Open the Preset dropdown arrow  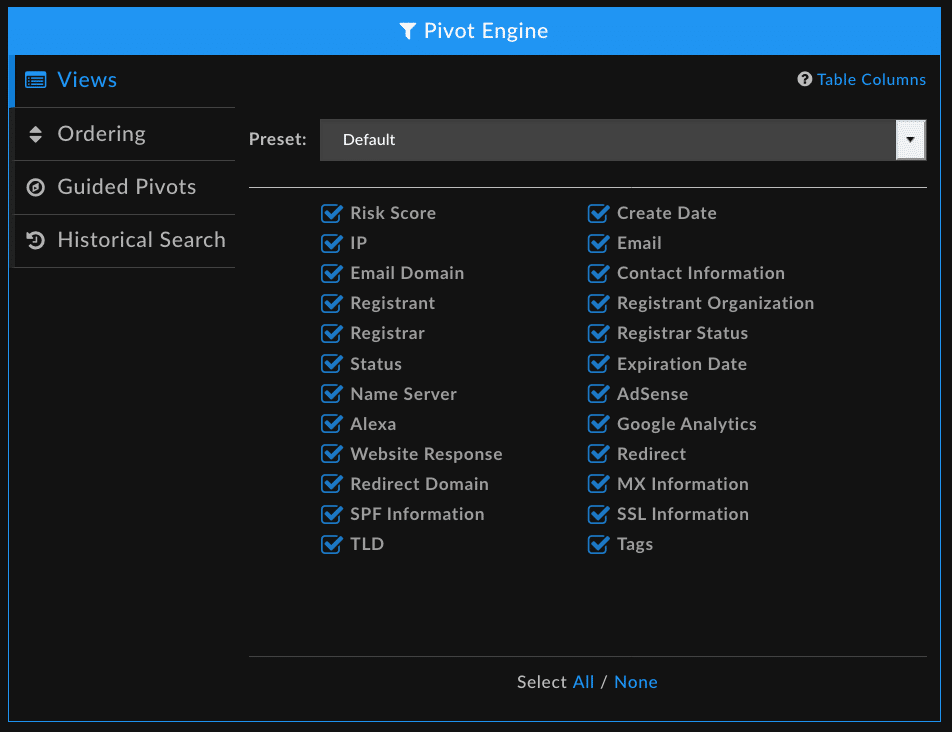click(x=910, y=140)
